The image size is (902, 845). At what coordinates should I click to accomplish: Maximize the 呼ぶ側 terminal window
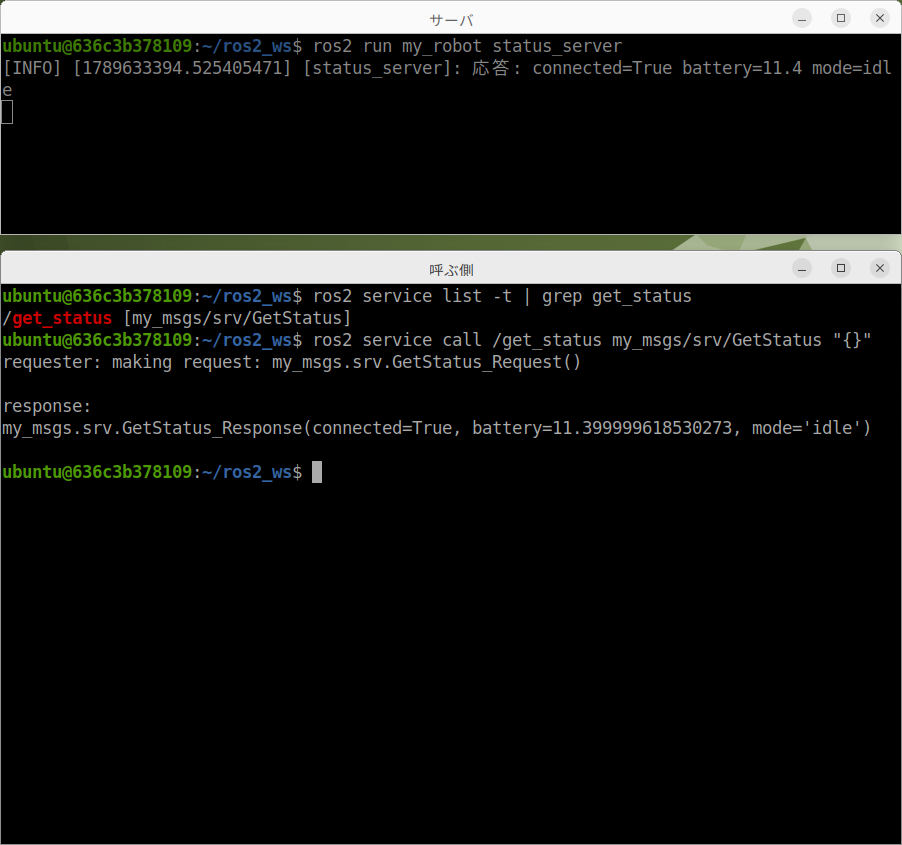tap(841, 268)
